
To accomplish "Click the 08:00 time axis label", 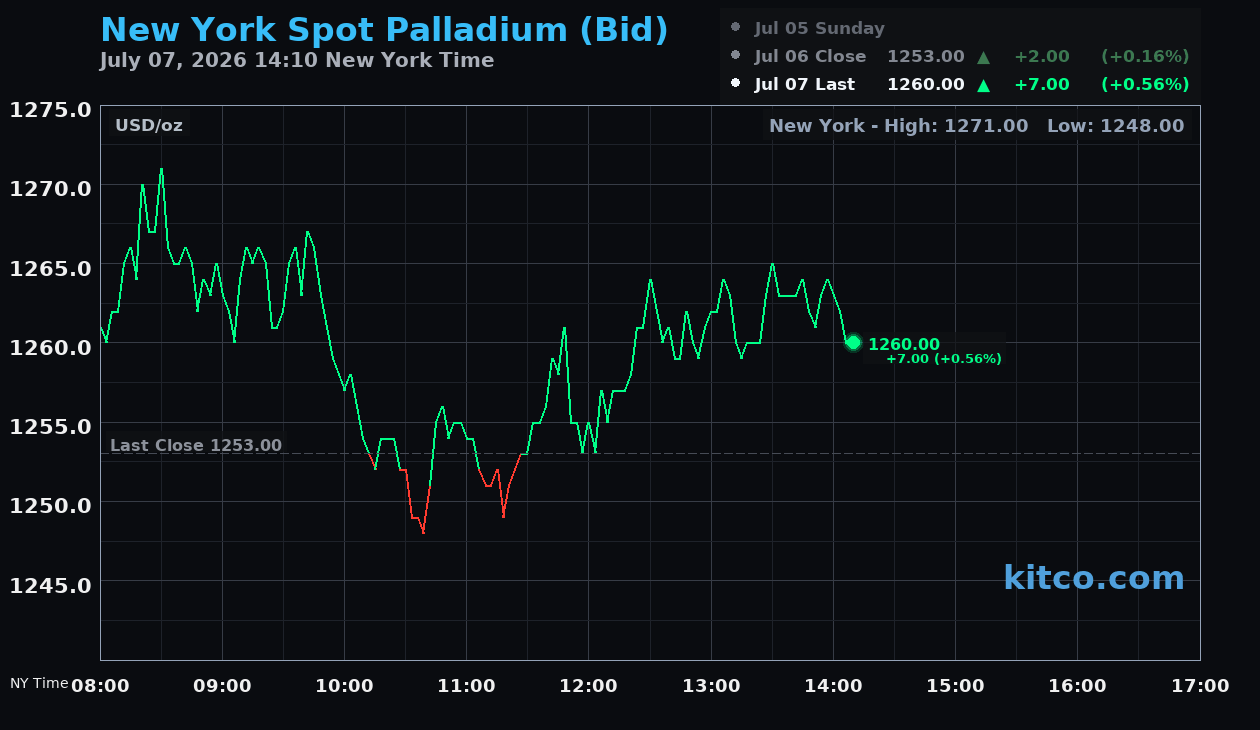I will [100, 686].
